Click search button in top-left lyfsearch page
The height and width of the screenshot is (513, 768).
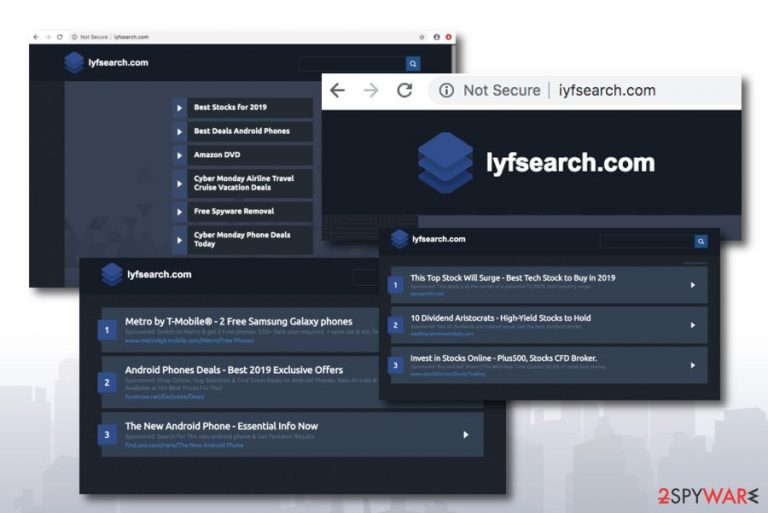pyautogui.click(x=413, y=64)
